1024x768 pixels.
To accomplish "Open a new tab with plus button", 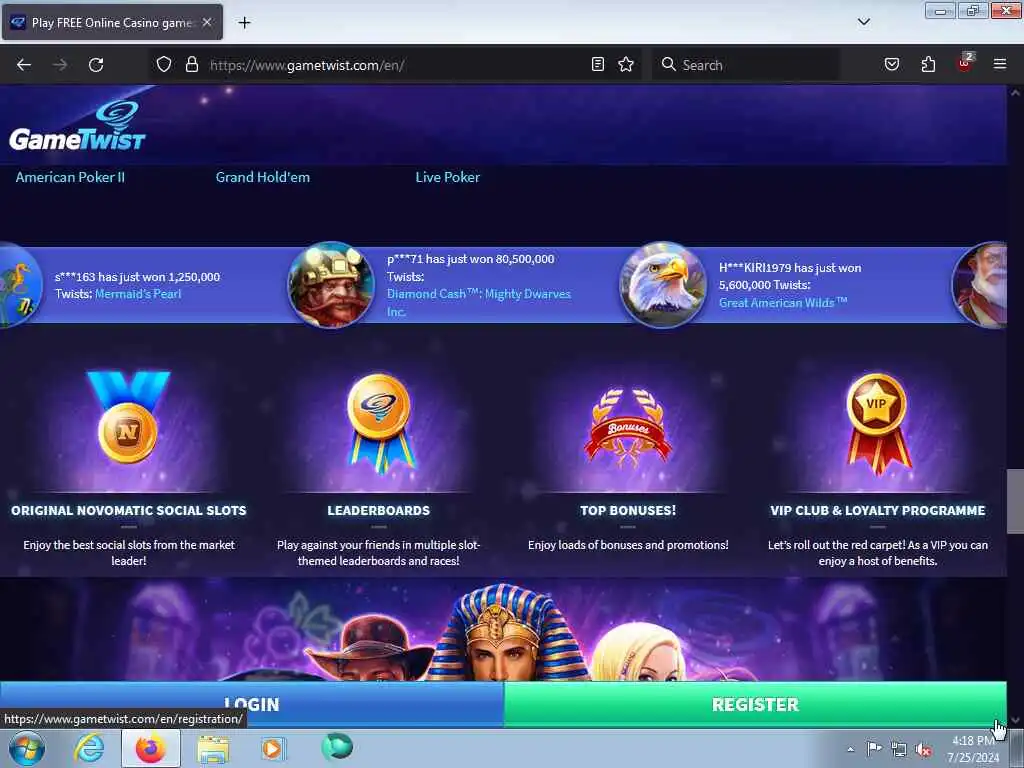I will click(x=244, y=22).
